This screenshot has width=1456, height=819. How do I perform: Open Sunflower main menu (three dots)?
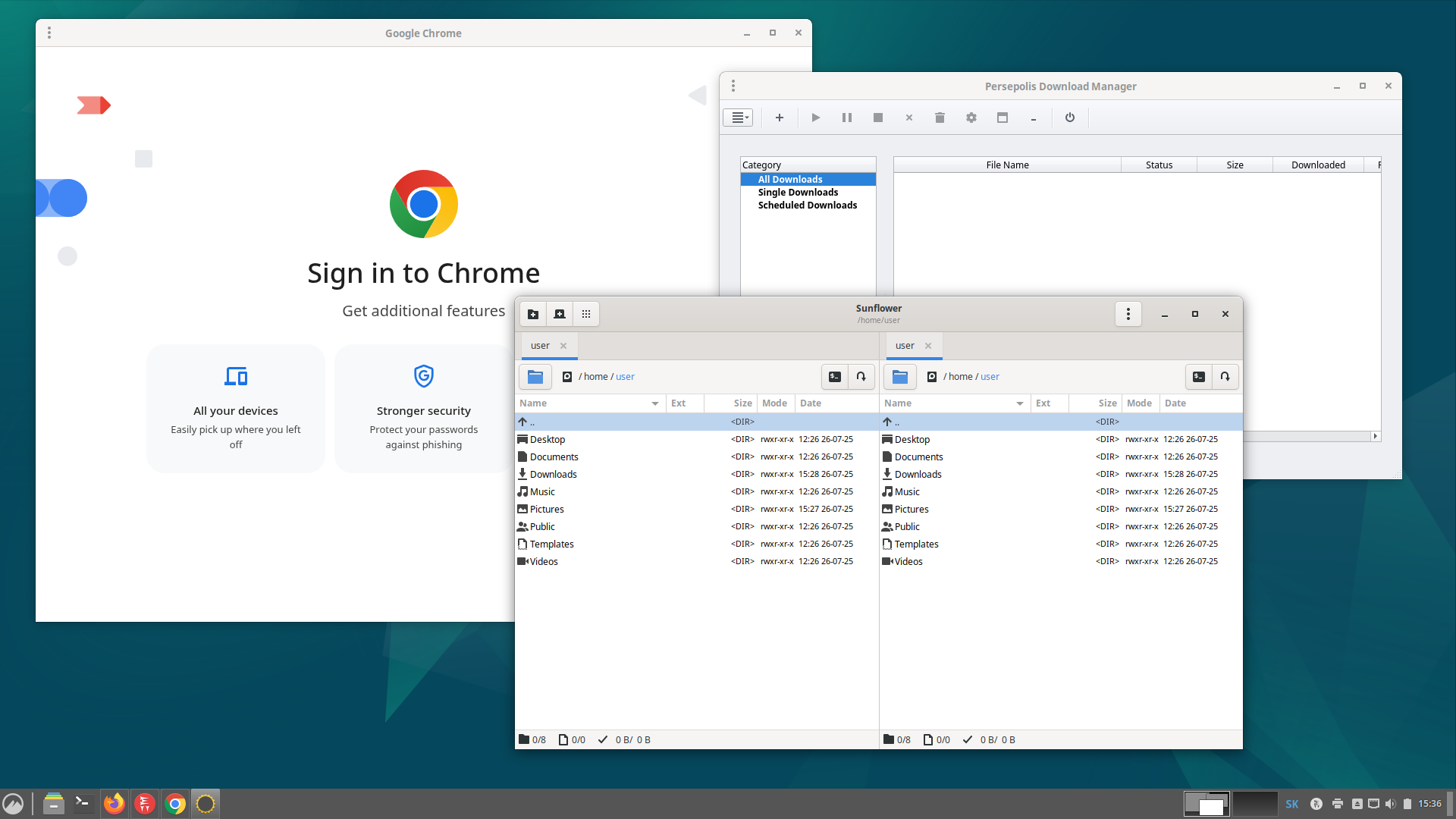(x=1128, y=314)
